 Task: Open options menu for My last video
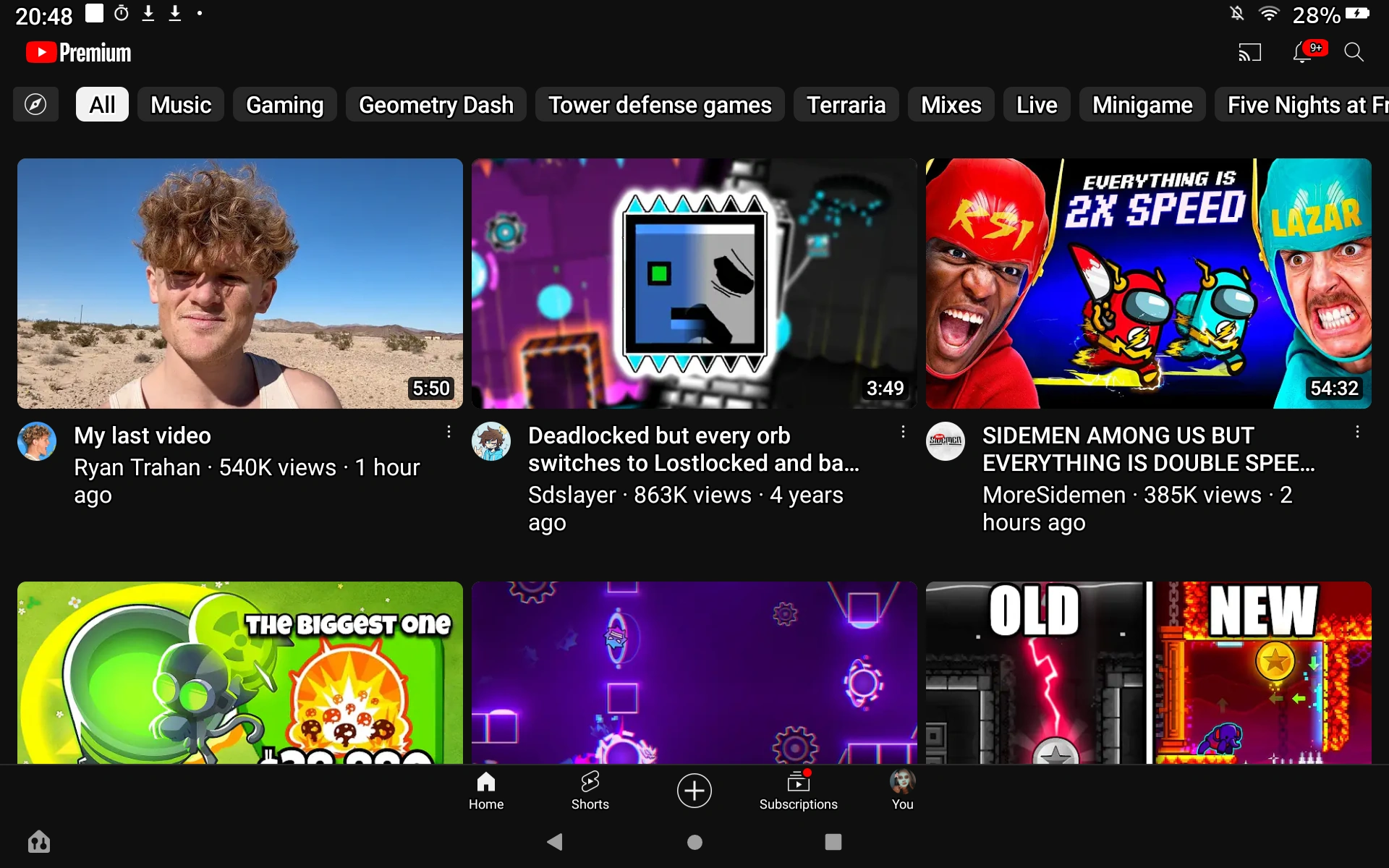pos(449,433)
